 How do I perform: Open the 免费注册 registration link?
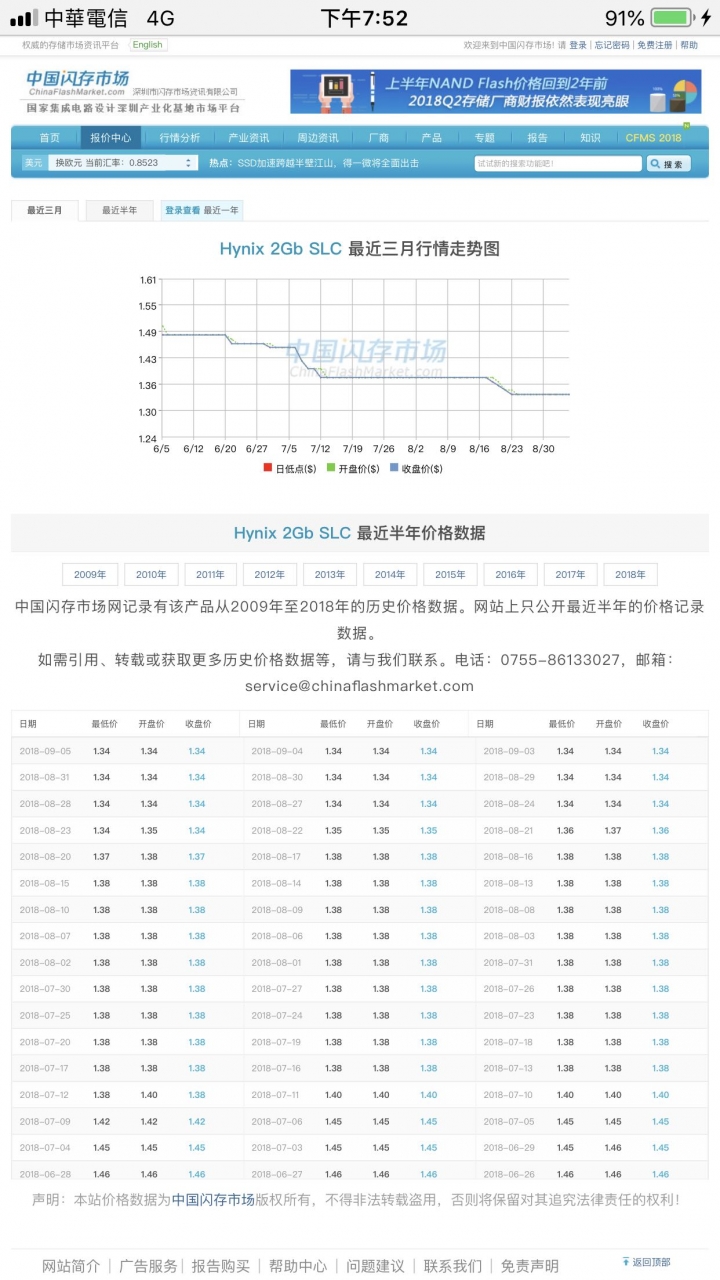click(x=655, y=45)
